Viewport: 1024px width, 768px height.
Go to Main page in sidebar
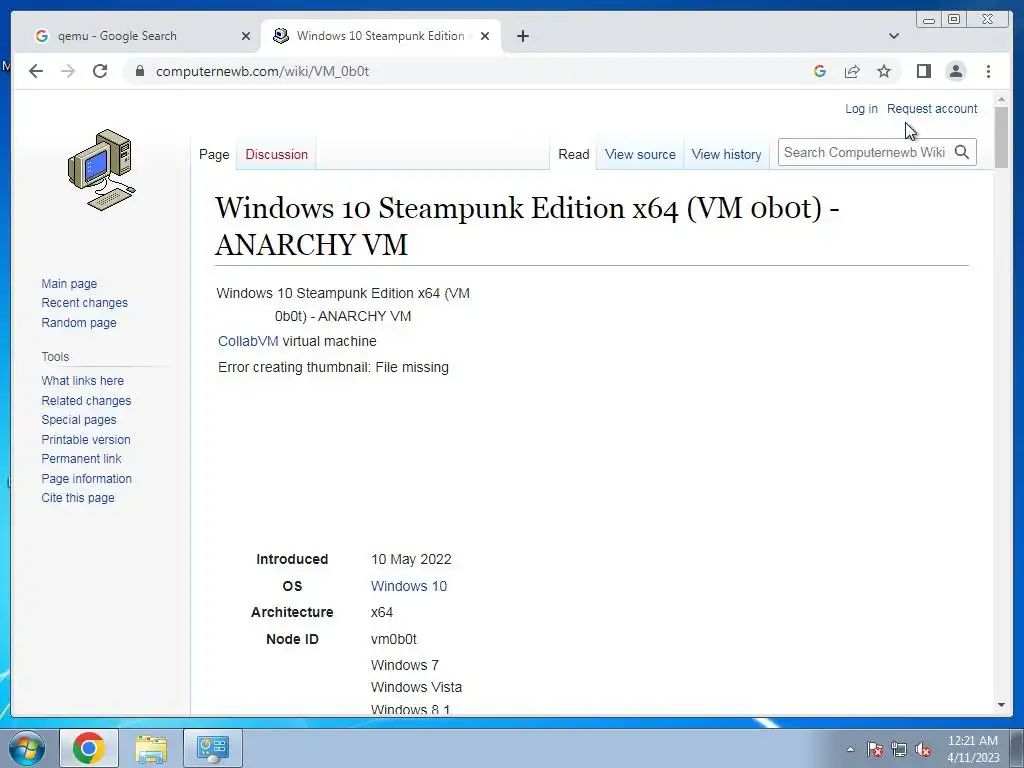pos(69,283)
